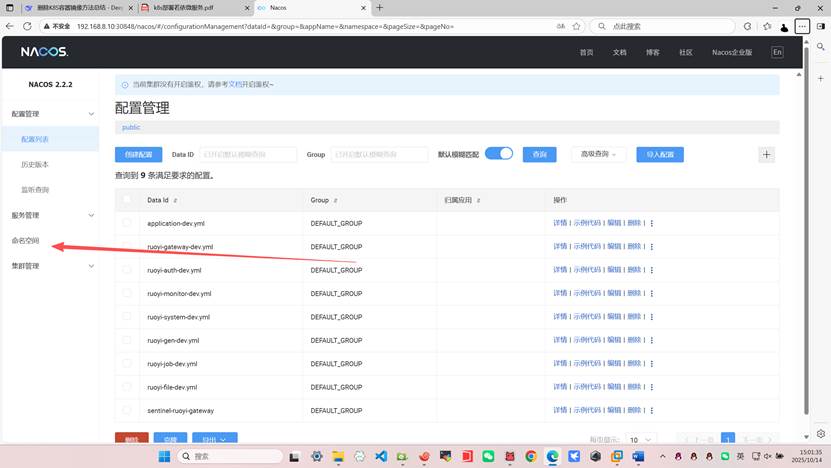This screenshot has width=831, height=468.
Task: Tick the checkbox for ruoyi-file-dev.yml
Action: pos(127,386)
